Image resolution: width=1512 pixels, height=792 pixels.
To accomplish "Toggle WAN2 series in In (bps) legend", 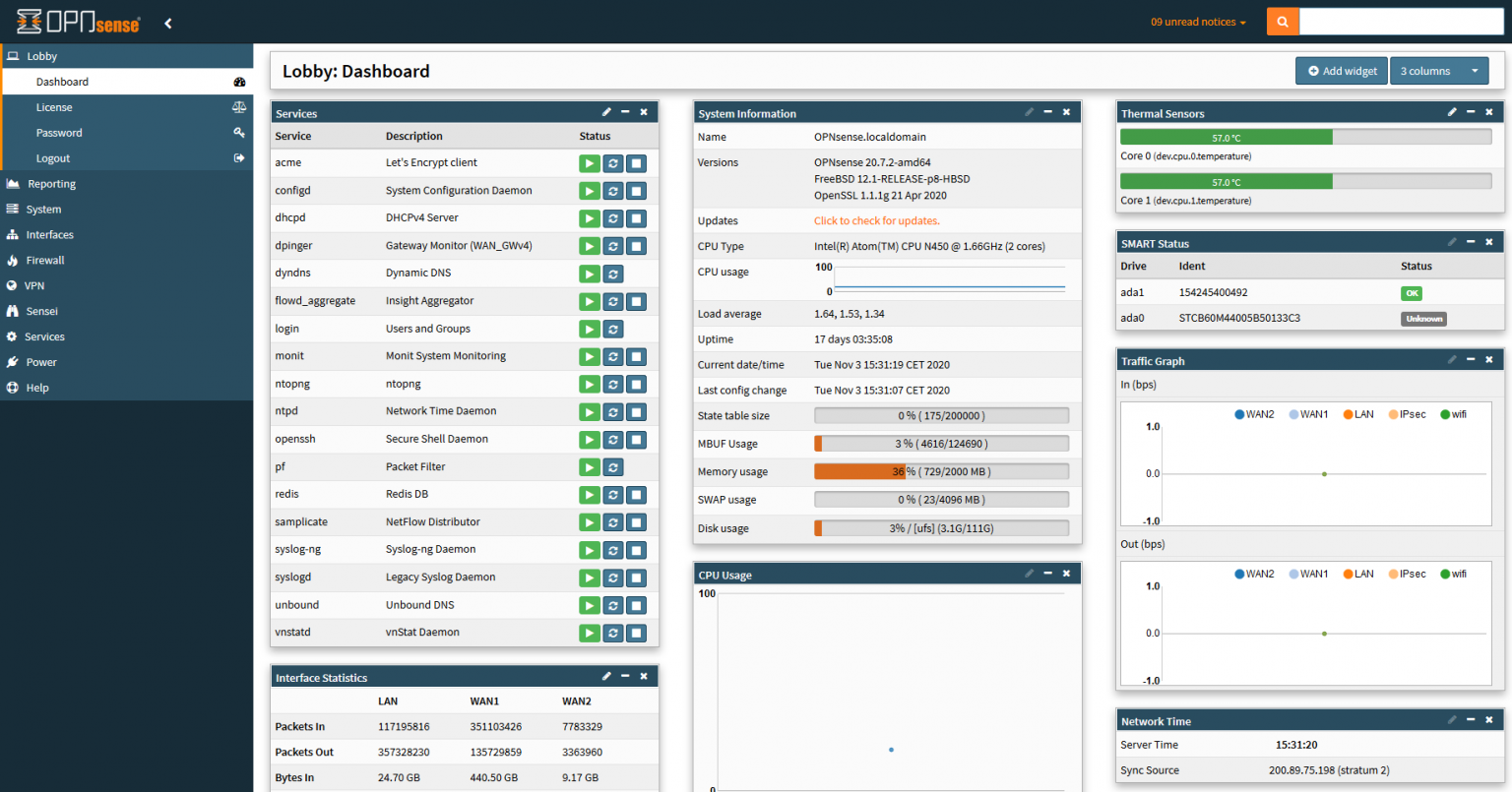I will point(1254,414).
